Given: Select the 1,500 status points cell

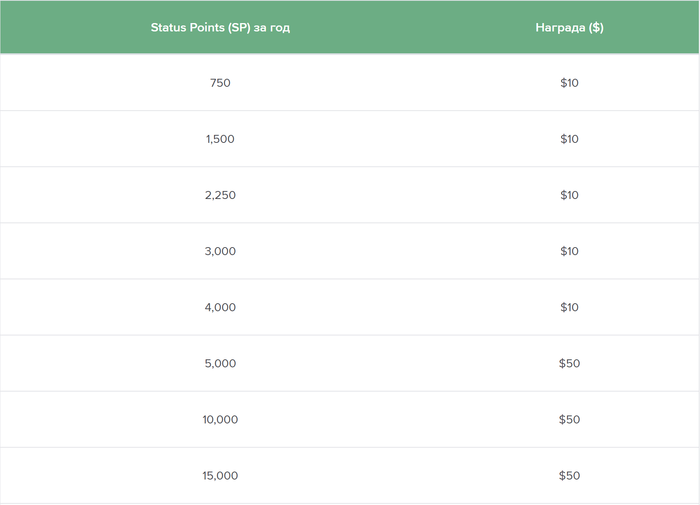Looking at the screenshot, I should 220,139.
